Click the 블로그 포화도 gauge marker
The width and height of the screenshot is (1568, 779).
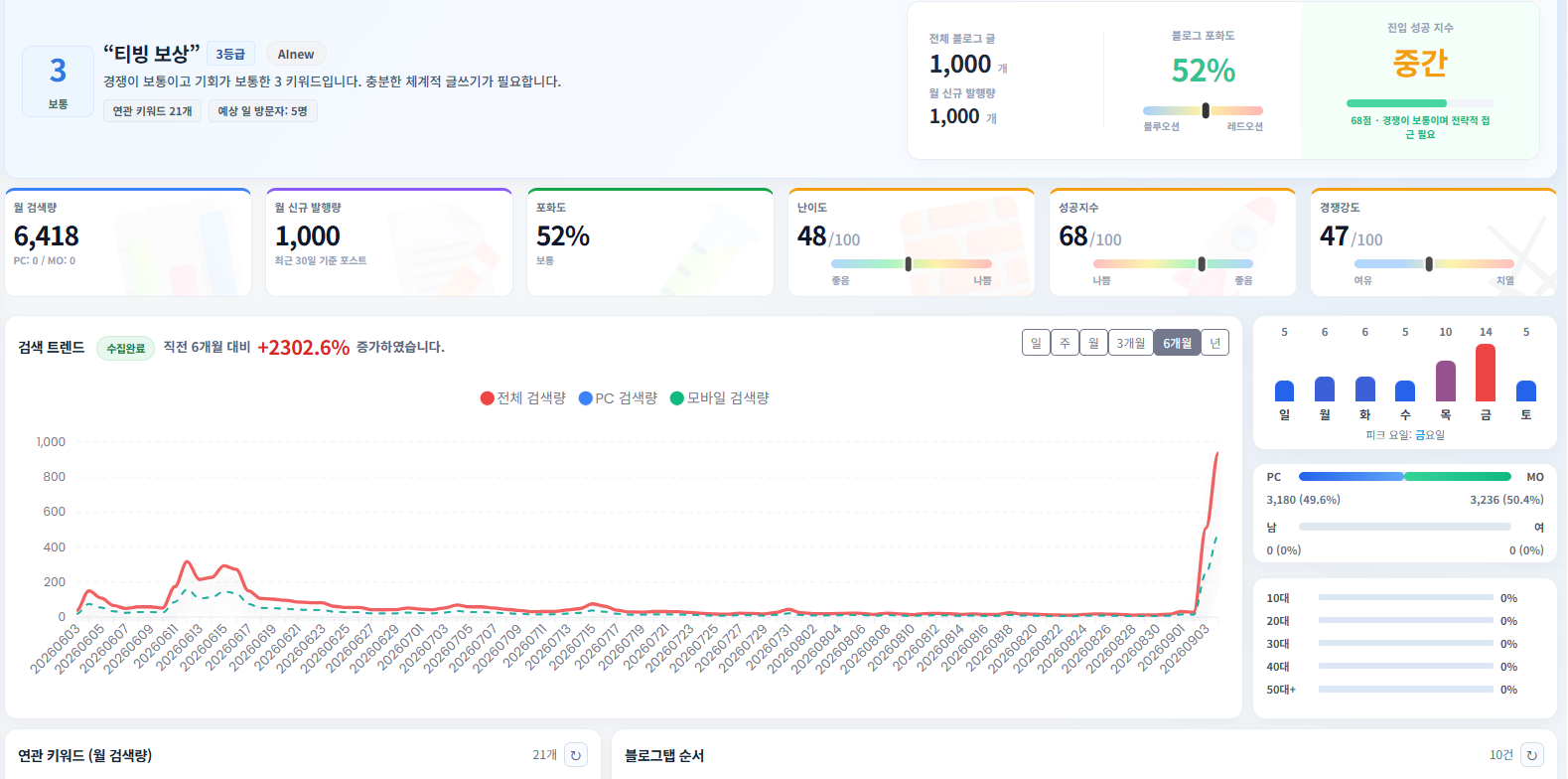click(1206, 110)
